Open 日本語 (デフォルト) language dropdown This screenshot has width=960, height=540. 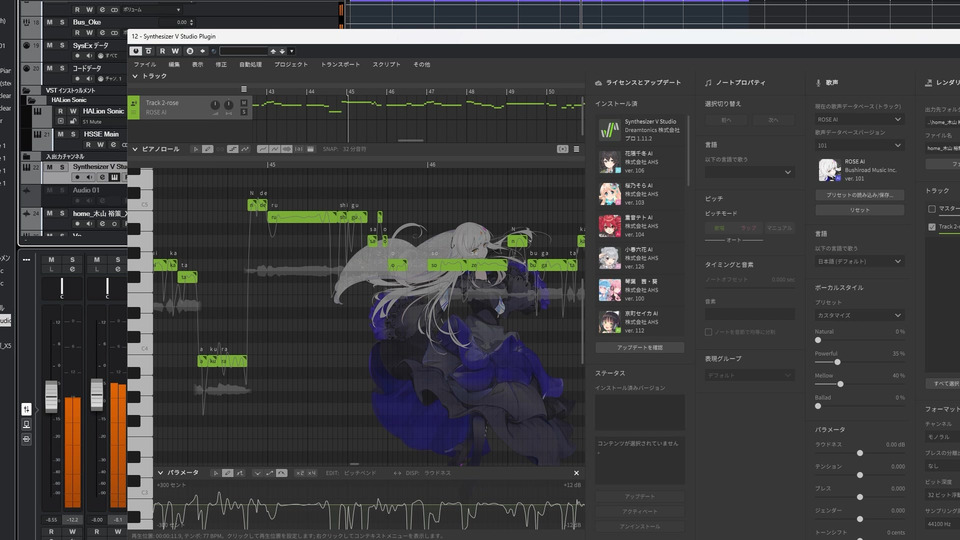coord(860,261)
